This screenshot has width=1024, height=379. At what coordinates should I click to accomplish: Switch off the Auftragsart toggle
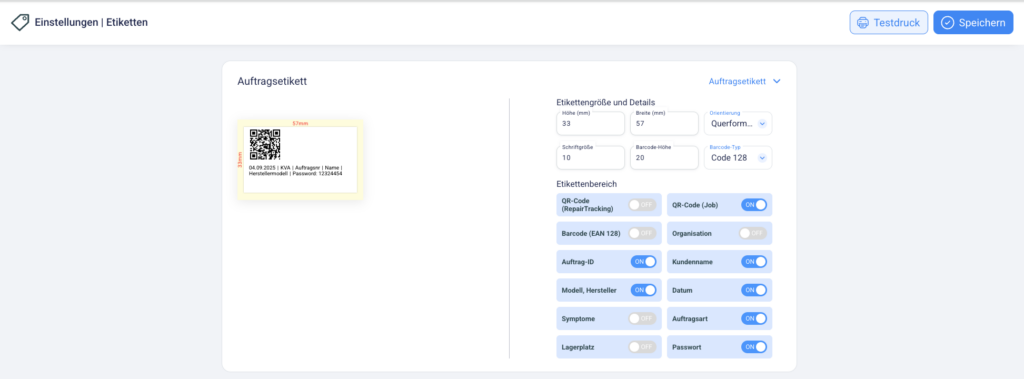[x=754, y=318]
